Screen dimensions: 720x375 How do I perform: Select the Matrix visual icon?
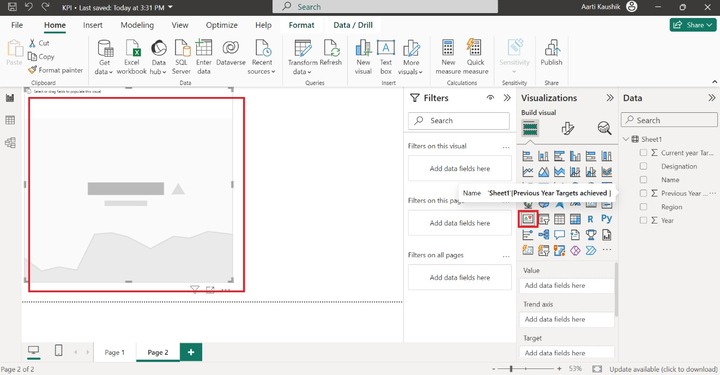575,219
